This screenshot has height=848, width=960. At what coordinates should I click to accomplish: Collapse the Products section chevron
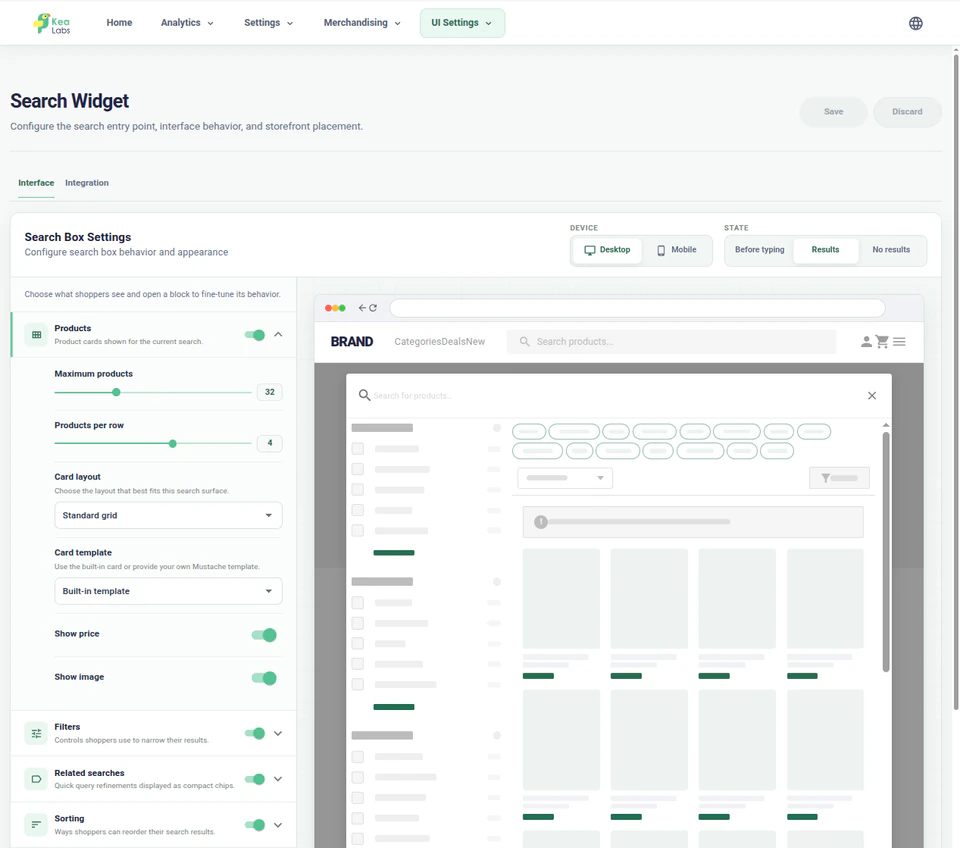[278, 334]
